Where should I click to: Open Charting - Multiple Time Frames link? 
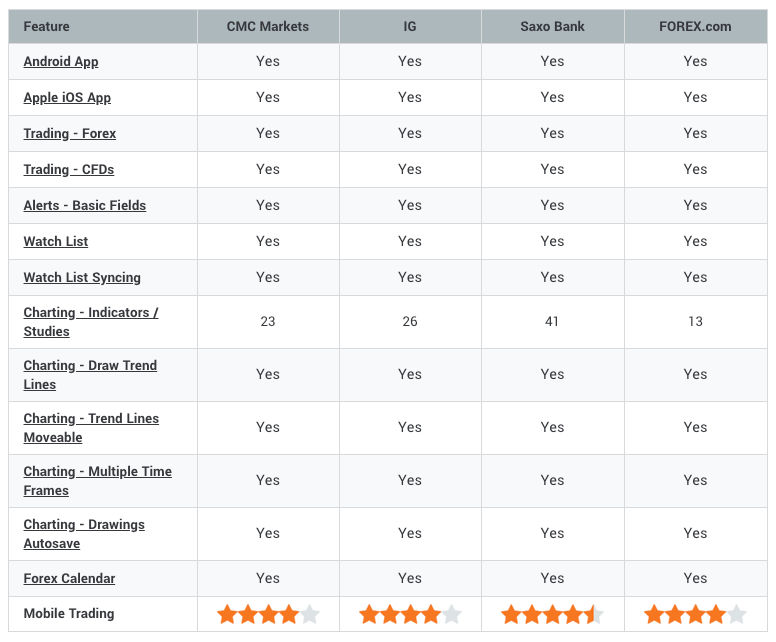click(97, 481)
